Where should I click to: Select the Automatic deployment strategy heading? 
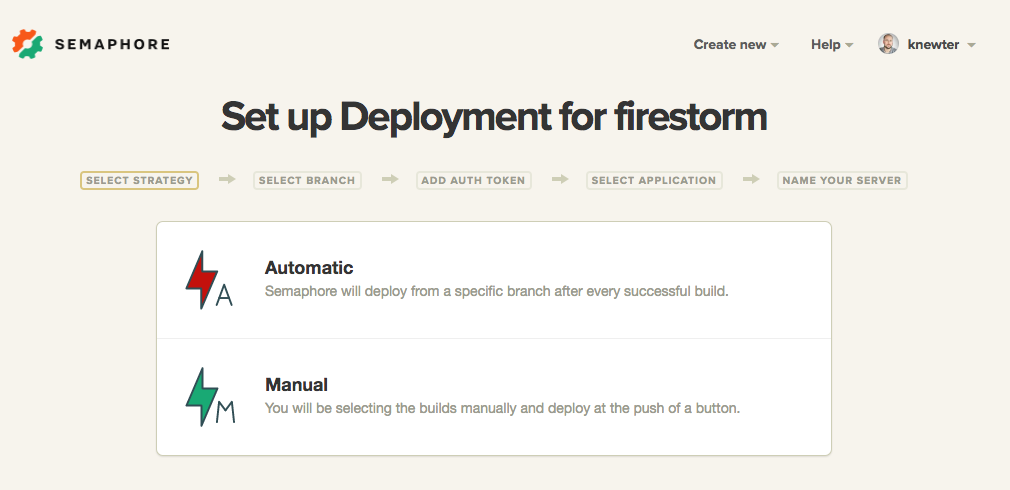coord(309,267)
